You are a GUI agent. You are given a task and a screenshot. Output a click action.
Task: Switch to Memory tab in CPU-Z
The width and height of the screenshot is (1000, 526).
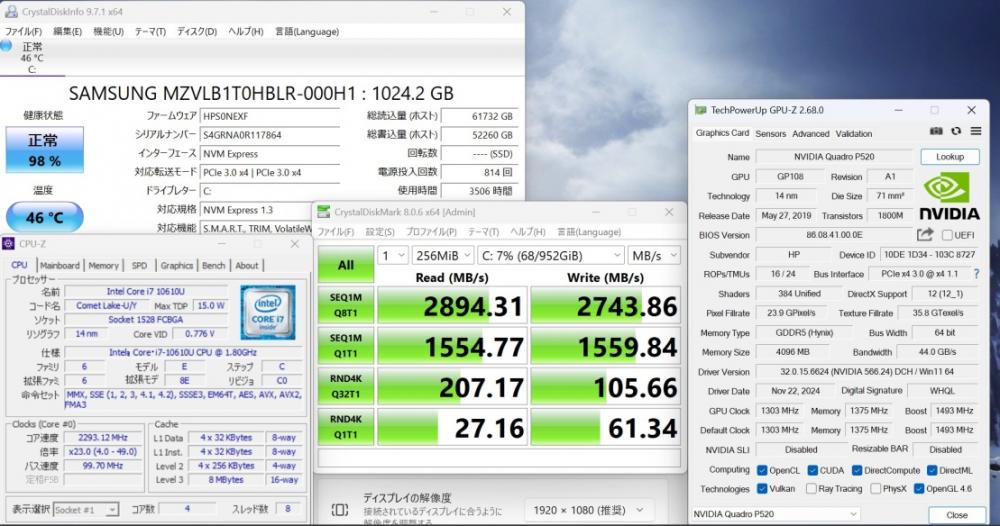tap(103, 265)
